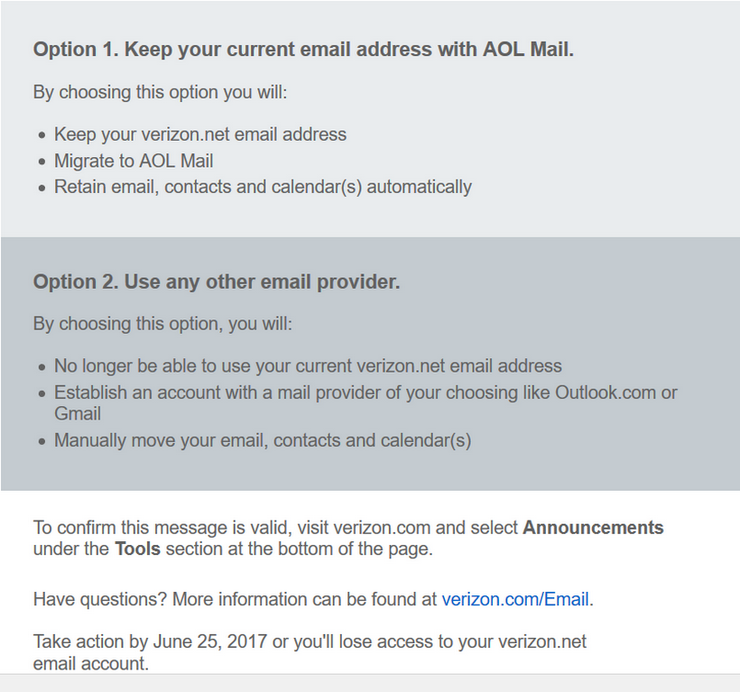Open the verizon.com/Email link
The image size is (740, 692).
(x=515, y=599)
